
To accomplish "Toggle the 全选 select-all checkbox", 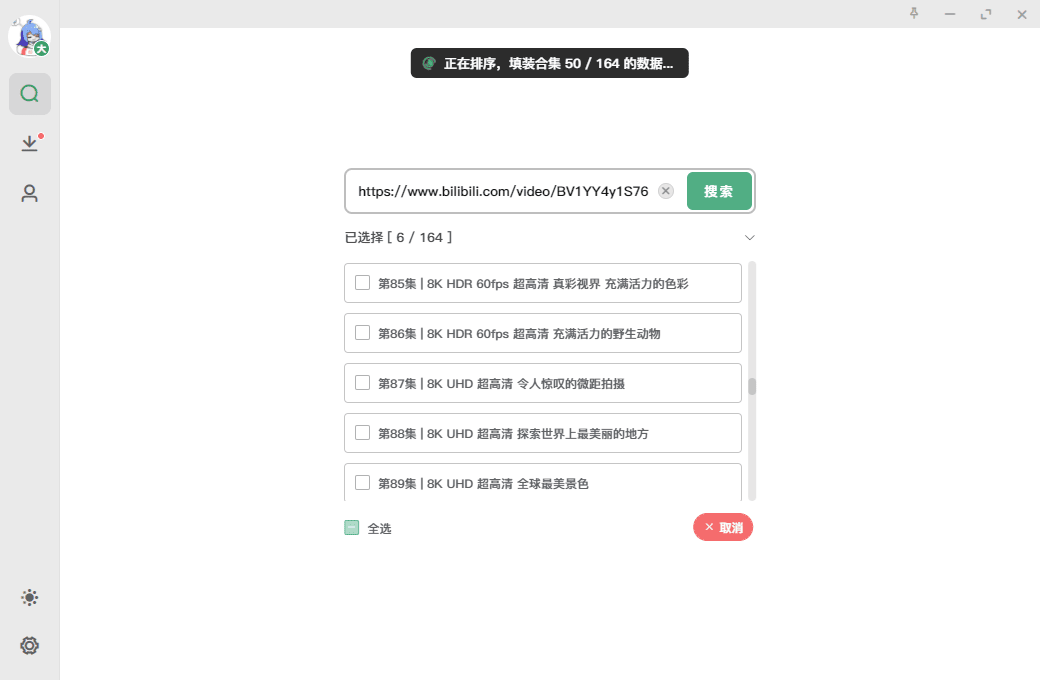I will point(352,527).
